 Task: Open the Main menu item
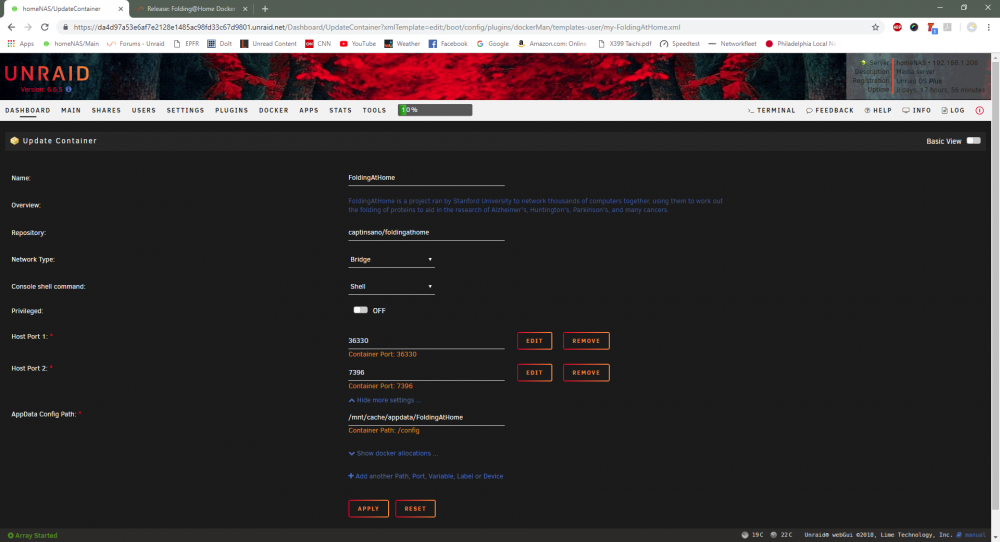coord(71,110)
